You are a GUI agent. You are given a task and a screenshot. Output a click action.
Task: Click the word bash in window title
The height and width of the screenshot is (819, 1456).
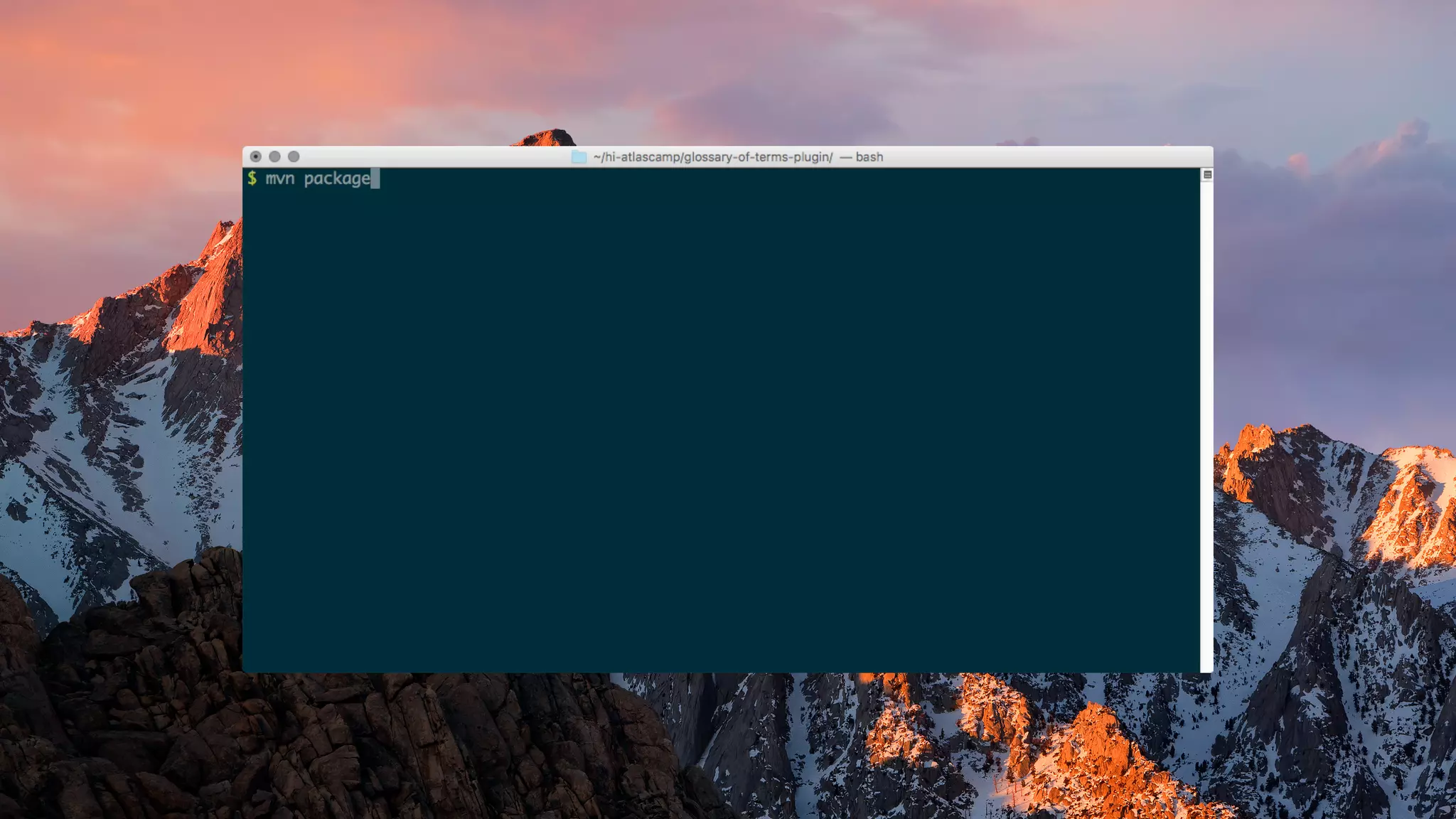coord(869,157)
